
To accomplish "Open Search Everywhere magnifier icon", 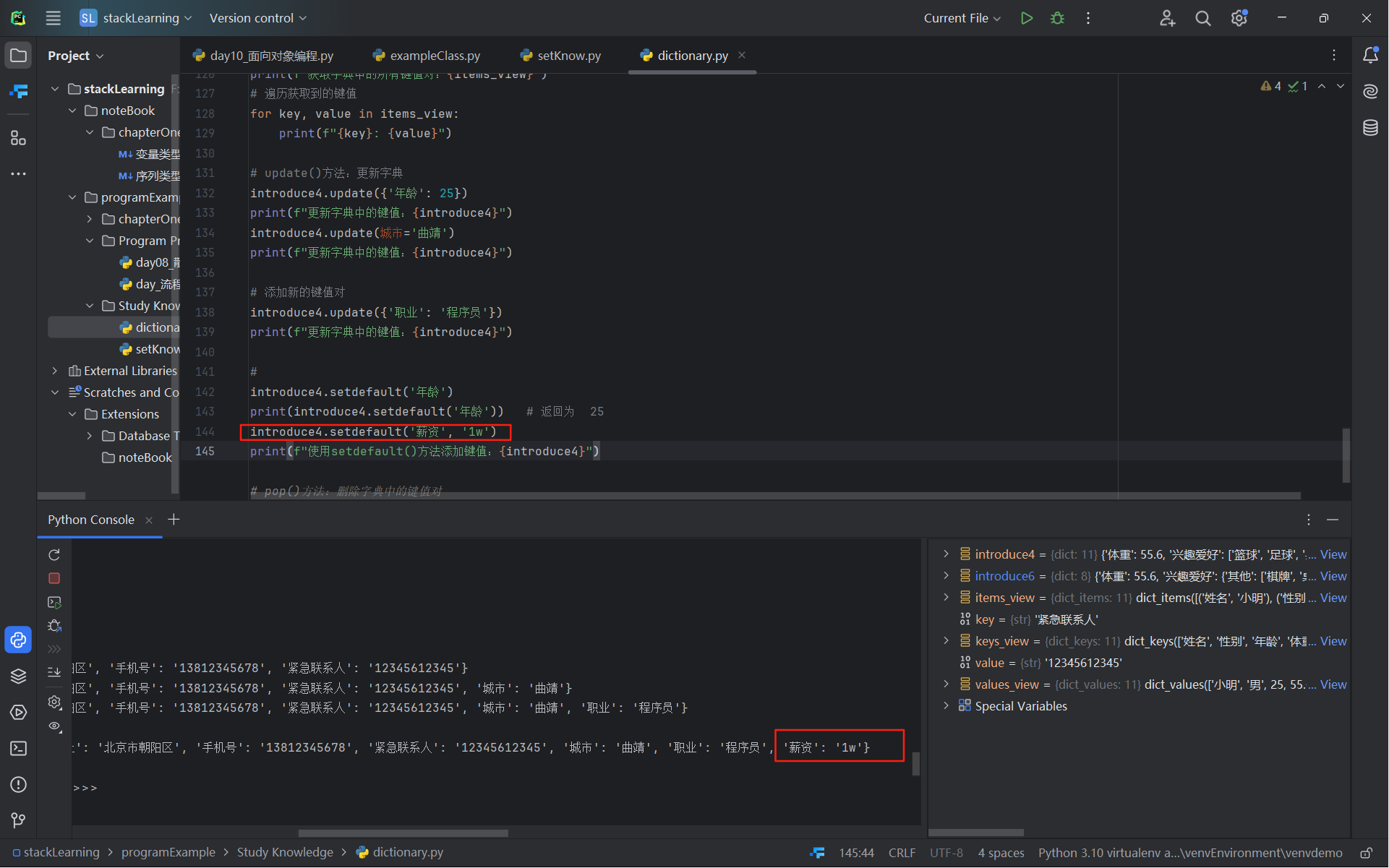I will 1202,18.
